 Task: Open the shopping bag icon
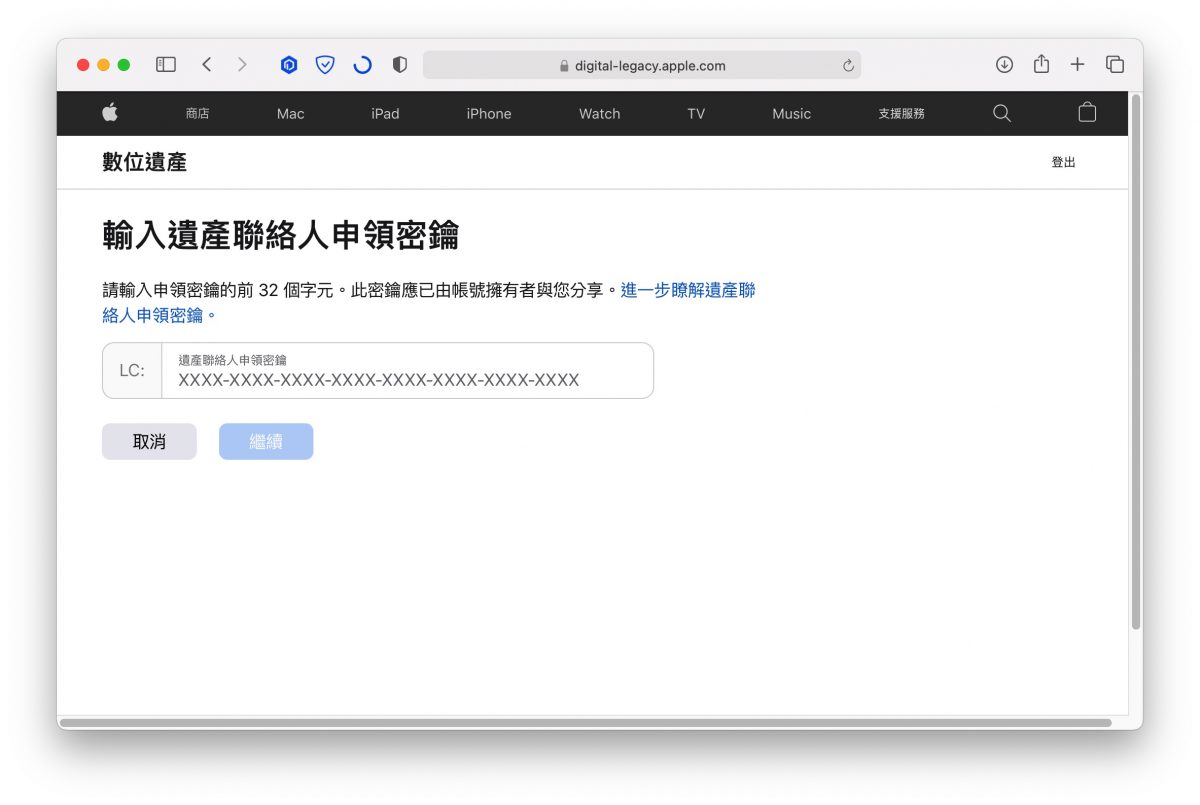coord(1087,113)
